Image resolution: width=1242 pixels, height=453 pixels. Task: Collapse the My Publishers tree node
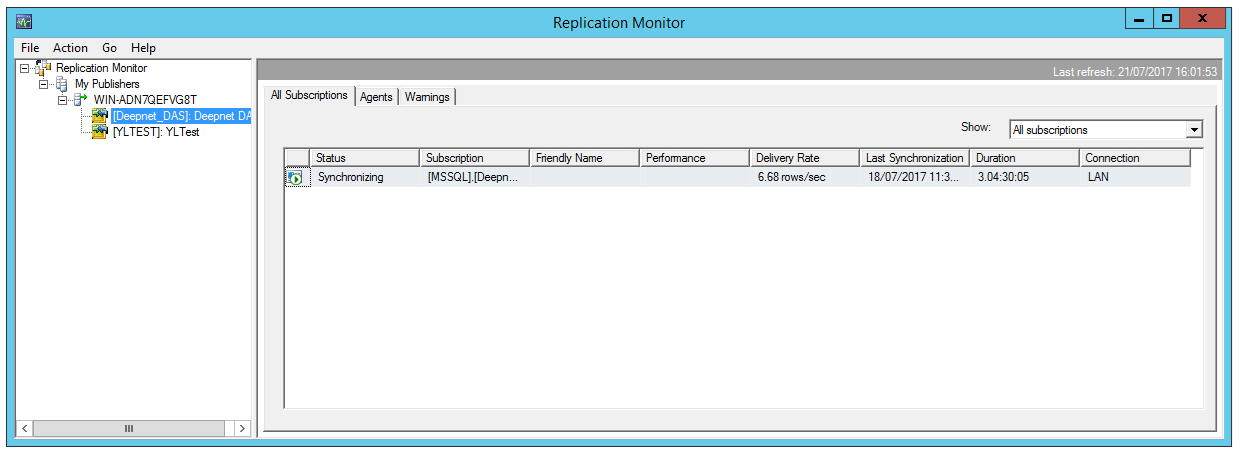click(44, 84)
